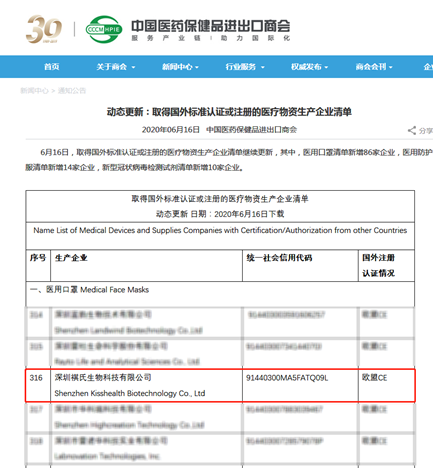Click the 生产企业 column header
This screenshot has height=468, width=433.
tap(71, 258)
